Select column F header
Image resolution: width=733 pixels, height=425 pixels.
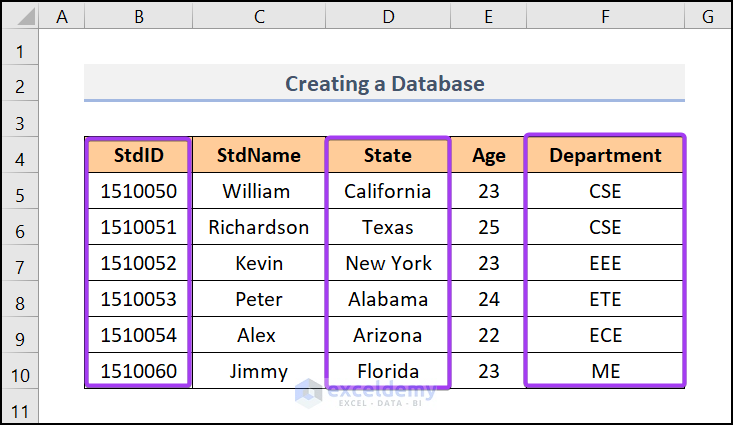click(x=605, y=17)
